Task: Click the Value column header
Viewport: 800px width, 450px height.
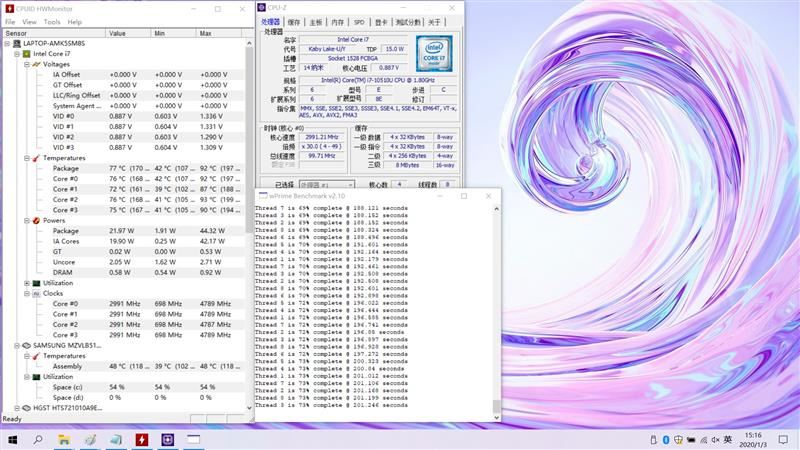Action: 129,33
